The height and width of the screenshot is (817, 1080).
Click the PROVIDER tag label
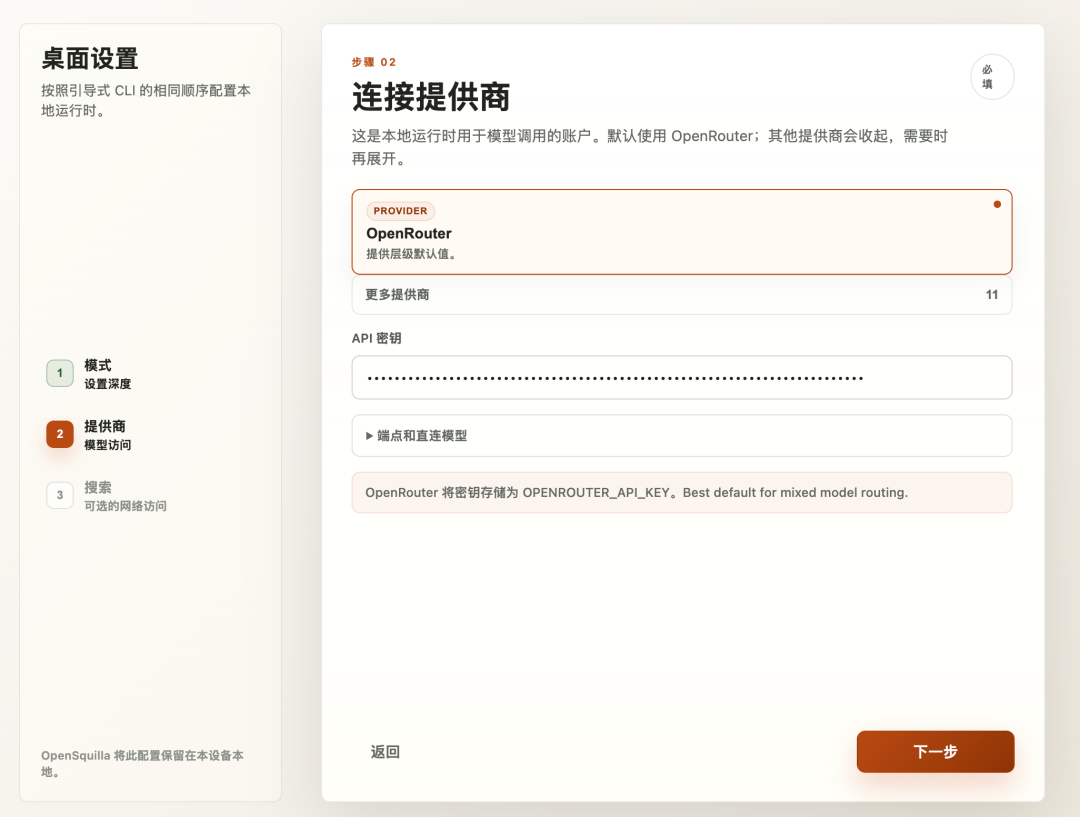[400, 211]
